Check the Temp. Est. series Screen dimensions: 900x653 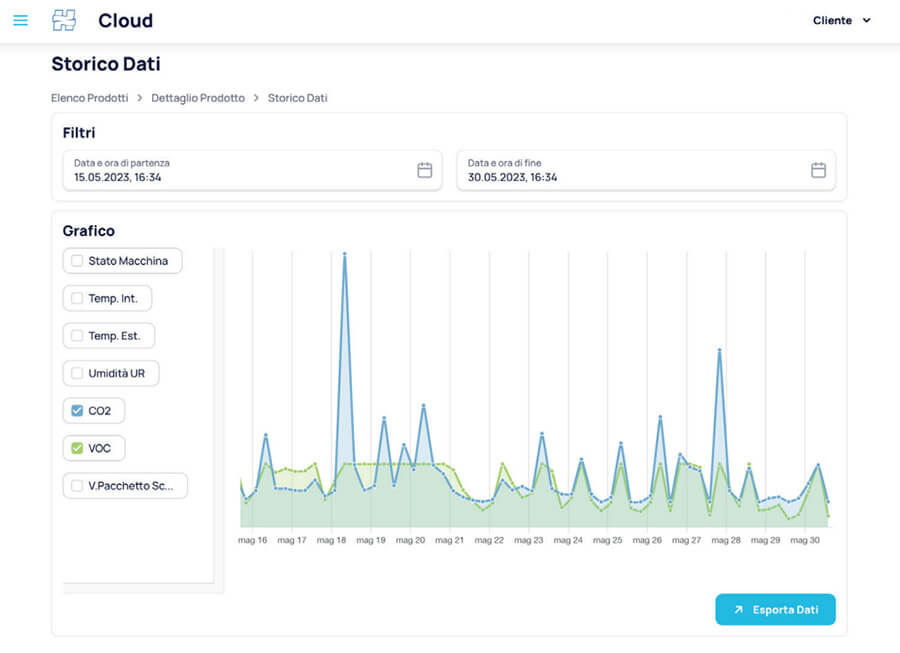pos(77,336)
